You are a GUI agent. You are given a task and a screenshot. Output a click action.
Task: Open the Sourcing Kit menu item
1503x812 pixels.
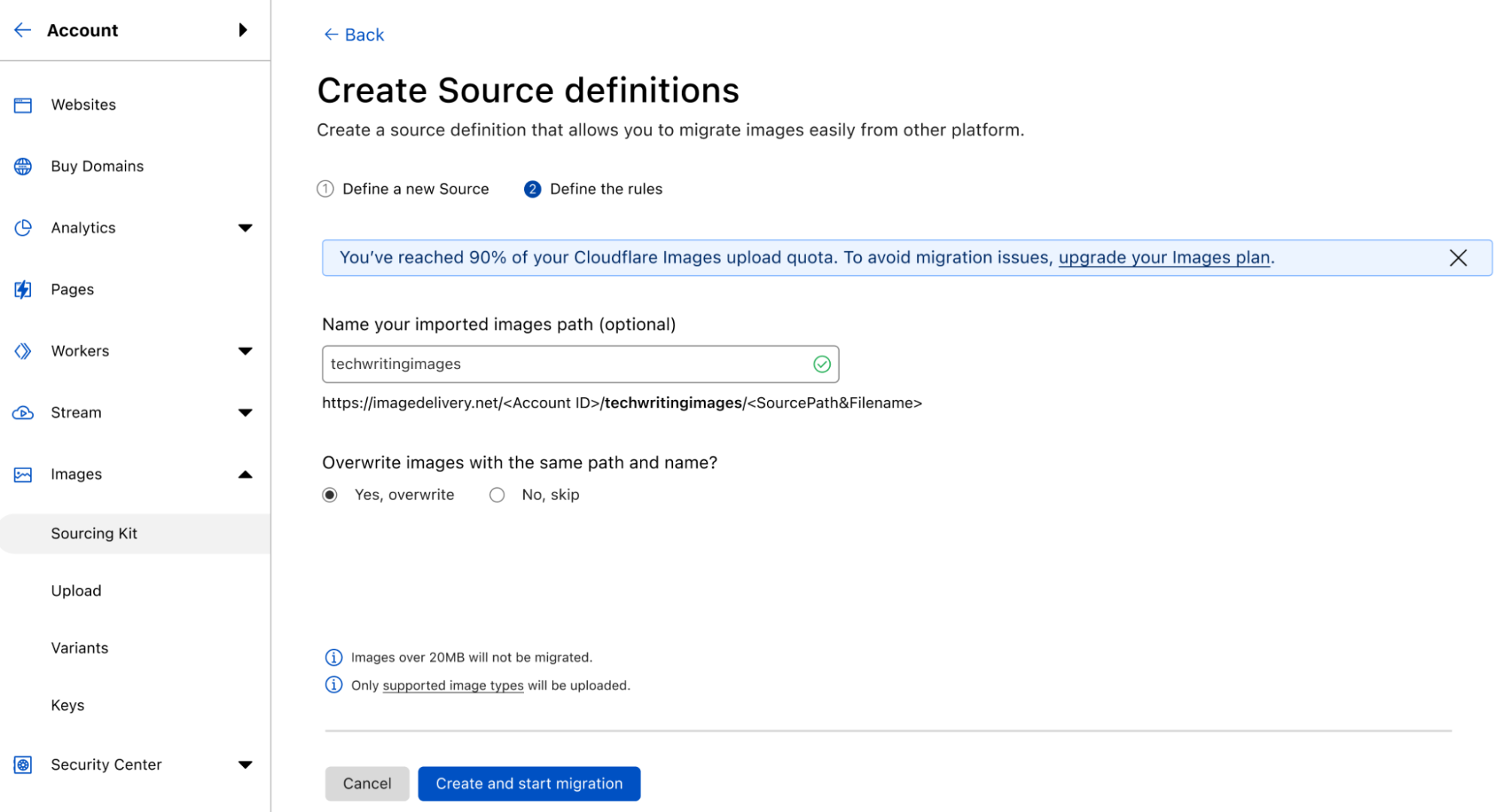(94, 533)
